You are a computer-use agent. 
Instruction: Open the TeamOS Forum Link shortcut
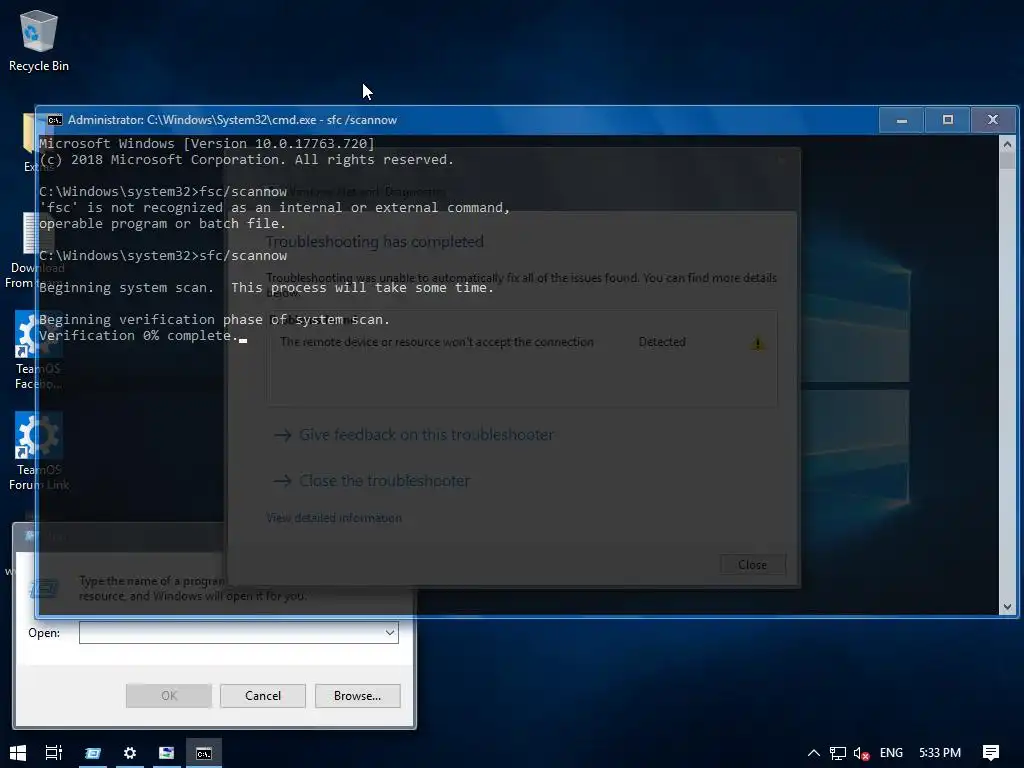tap(39, 452)
